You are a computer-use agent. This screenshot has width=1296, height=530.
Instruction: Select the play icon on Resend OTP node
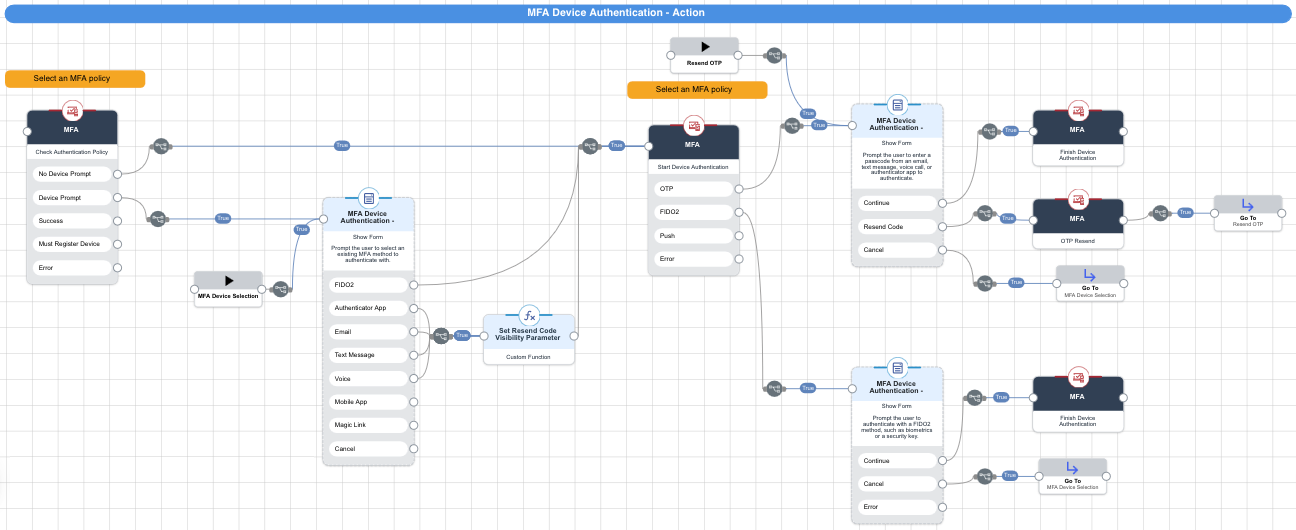704,46
